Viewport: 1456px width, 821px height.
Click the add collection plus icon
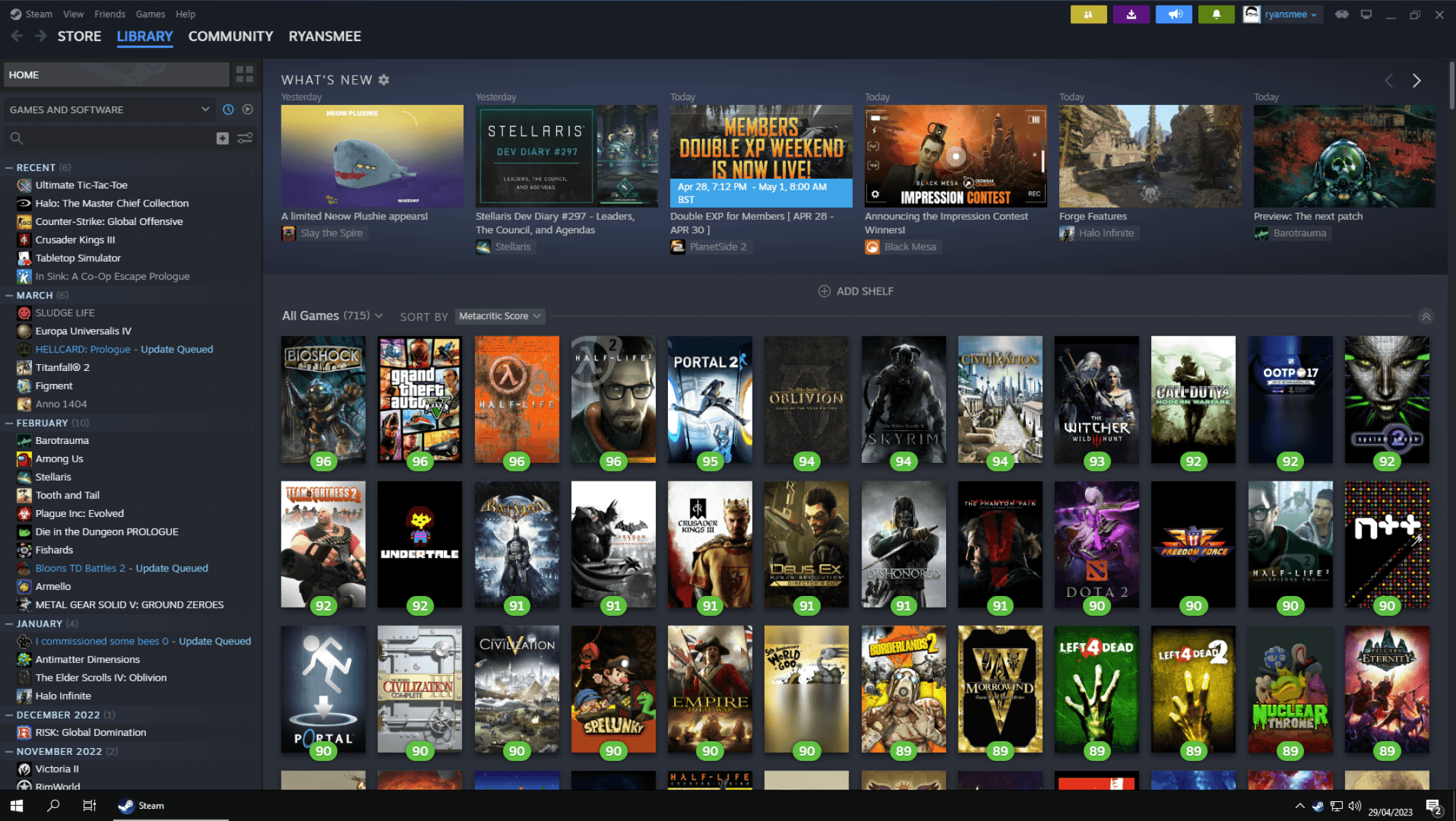coord(222,138)
